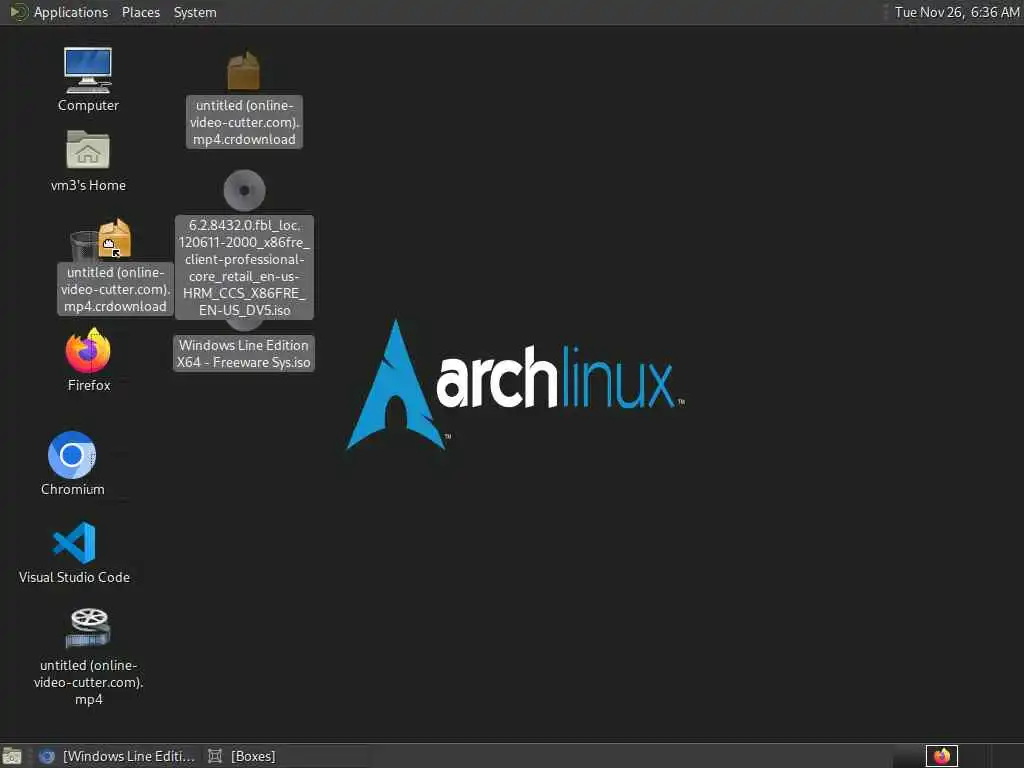Switch to Windows Line Edition taskbar window
The image size is (1024, 768).
point(117,756)
